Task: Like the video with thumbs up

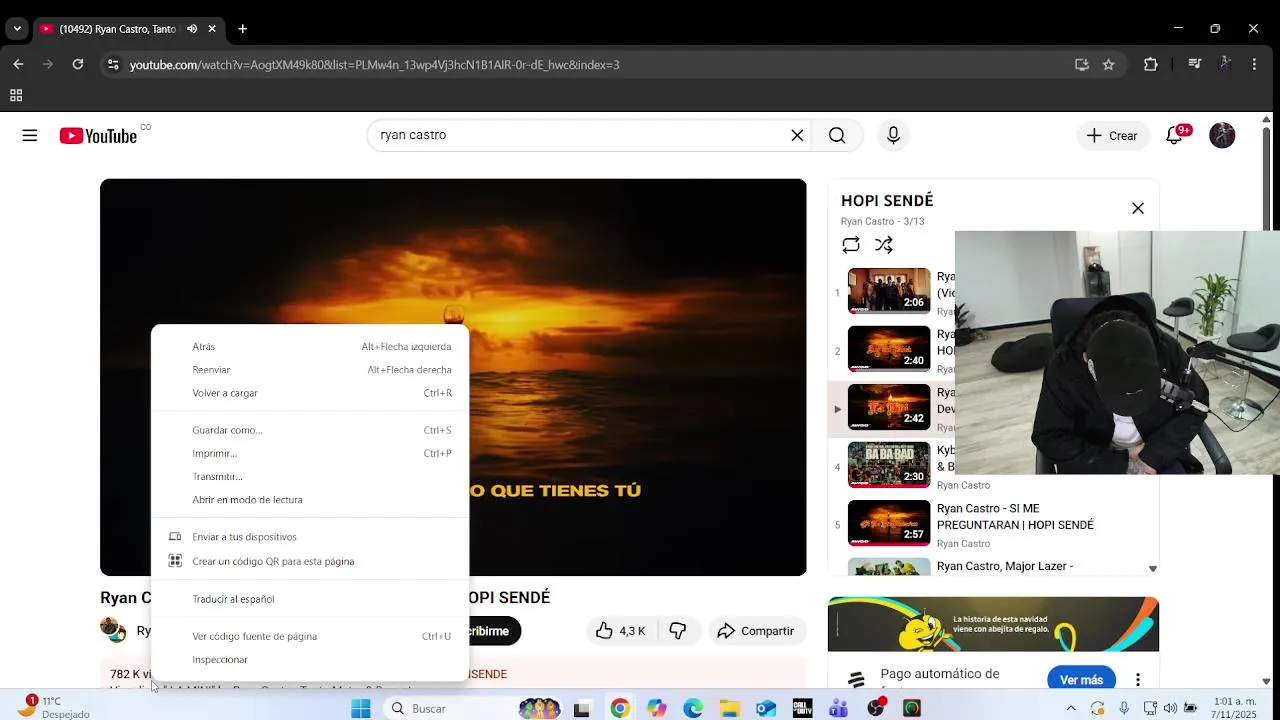Action: [x=621, y=631]
